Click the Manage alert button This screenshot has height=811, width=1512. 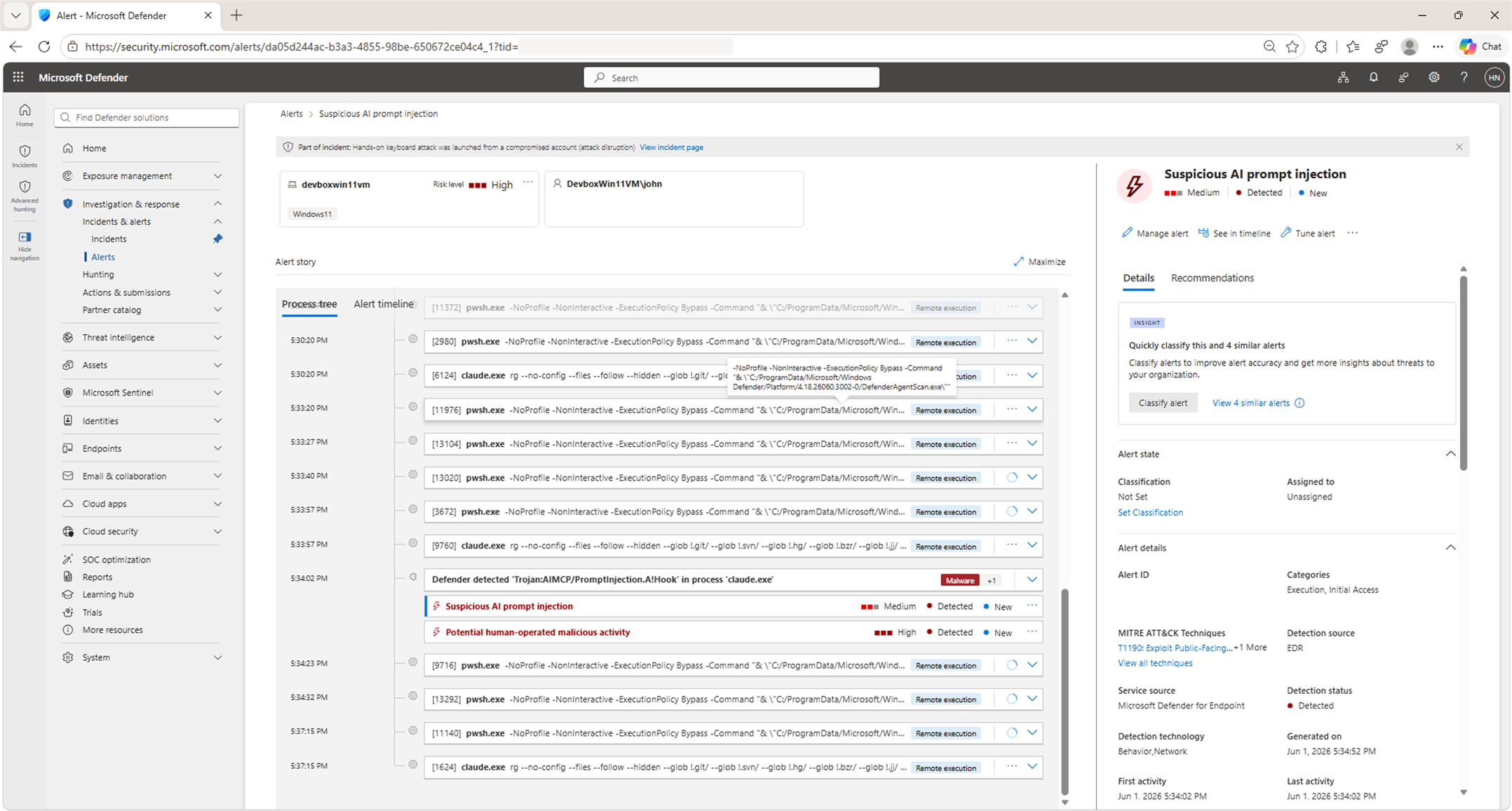click(1154, 233)
